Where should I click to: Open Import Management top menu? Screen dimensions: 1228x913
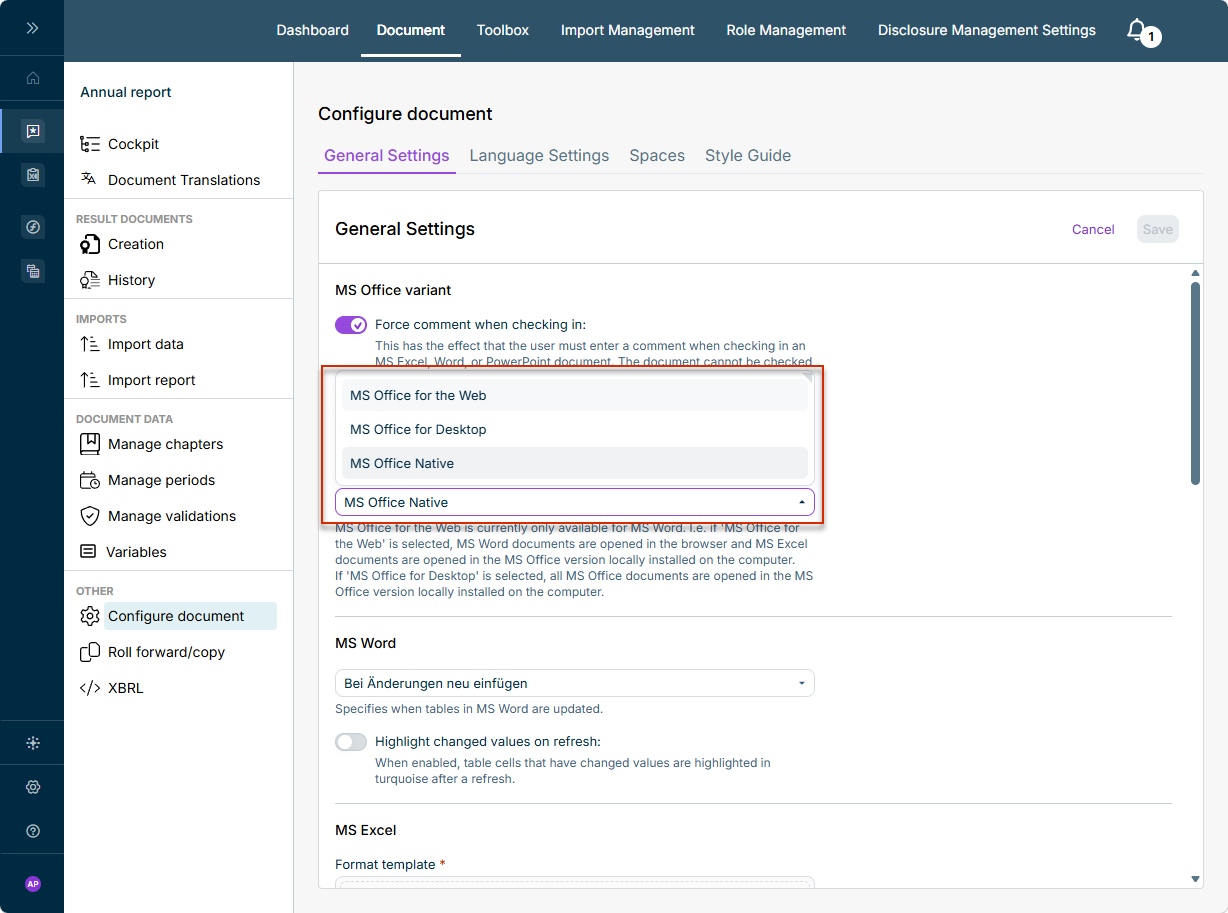point(628,30)
